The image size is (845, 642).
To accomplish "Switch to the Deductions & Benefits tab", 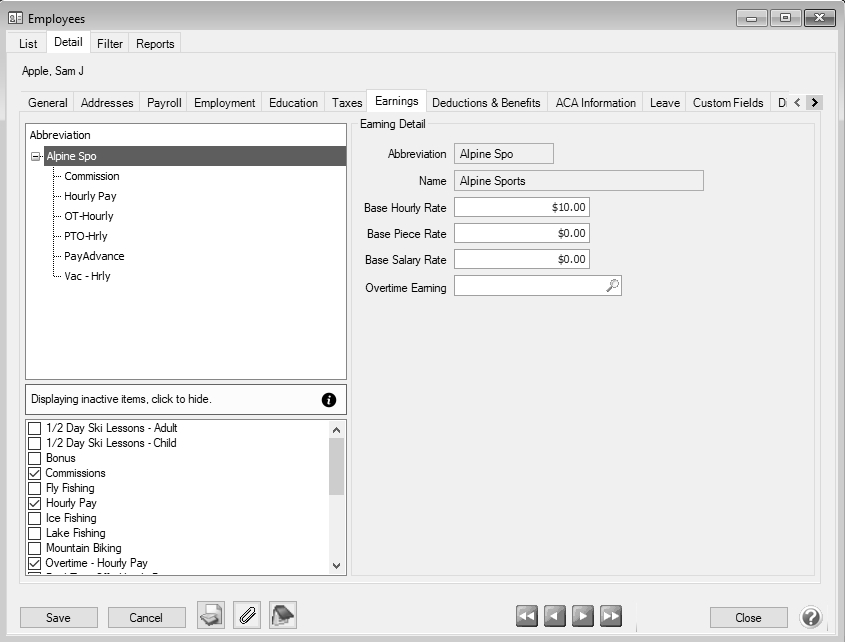I will pyautogui.click(x=486, y=102).
